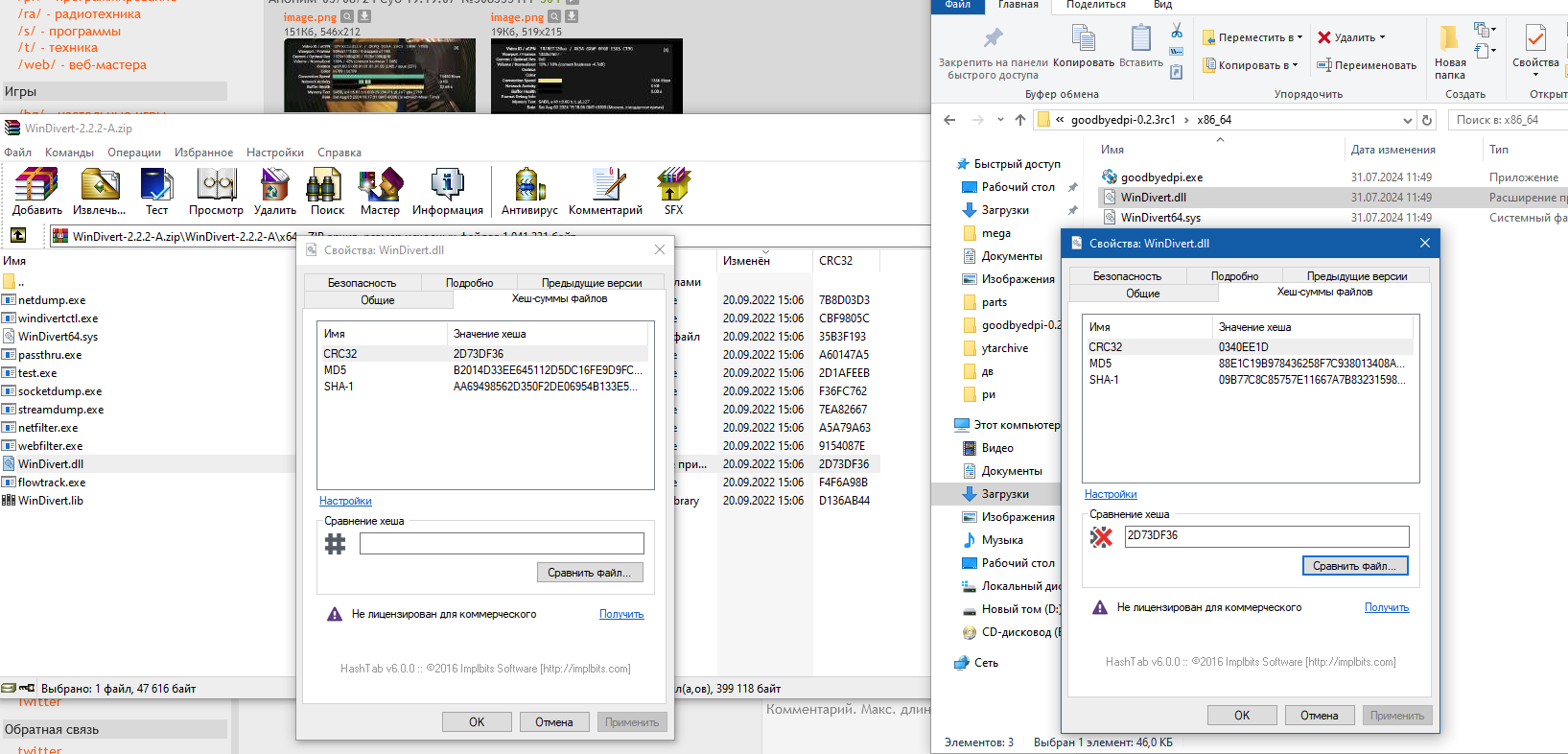
Task: Click the /web/ - веб-мастера link
Action: (82, 65)
